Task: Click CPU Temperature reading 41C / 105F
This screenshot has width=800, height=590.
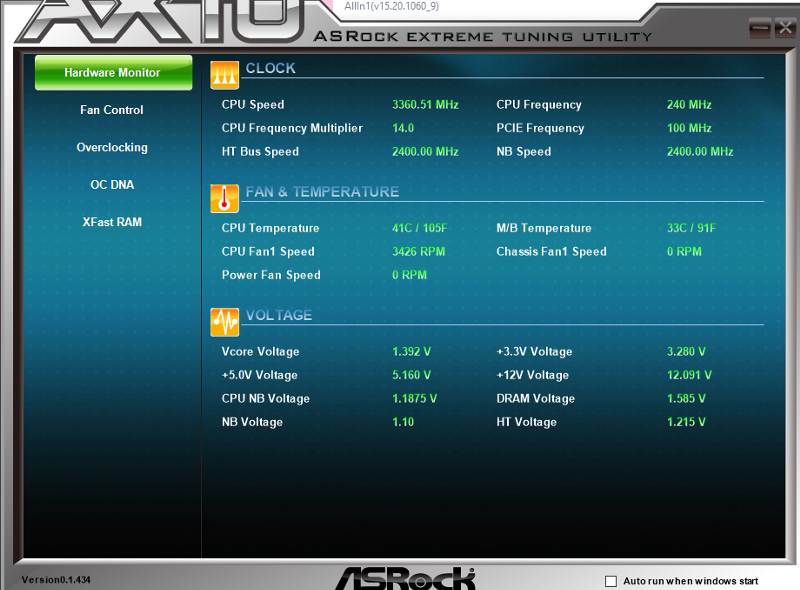Action: click(x=419, y=228)
